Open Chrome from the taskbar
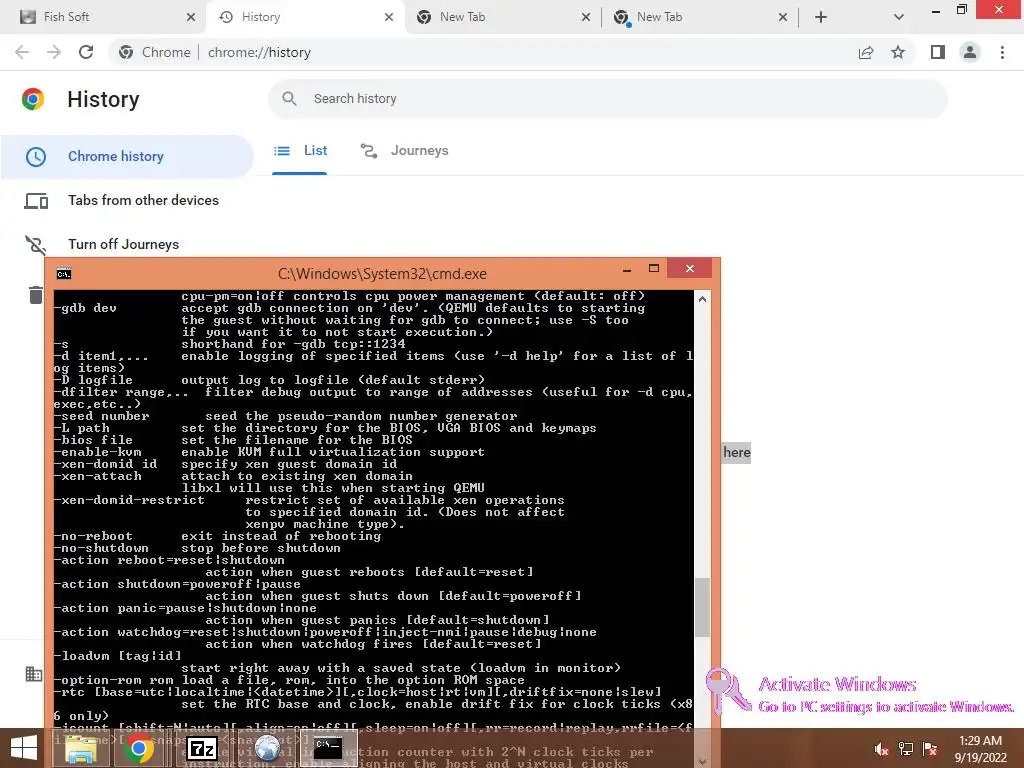Viewport: 1024px width, 768px height. [138, 748]
